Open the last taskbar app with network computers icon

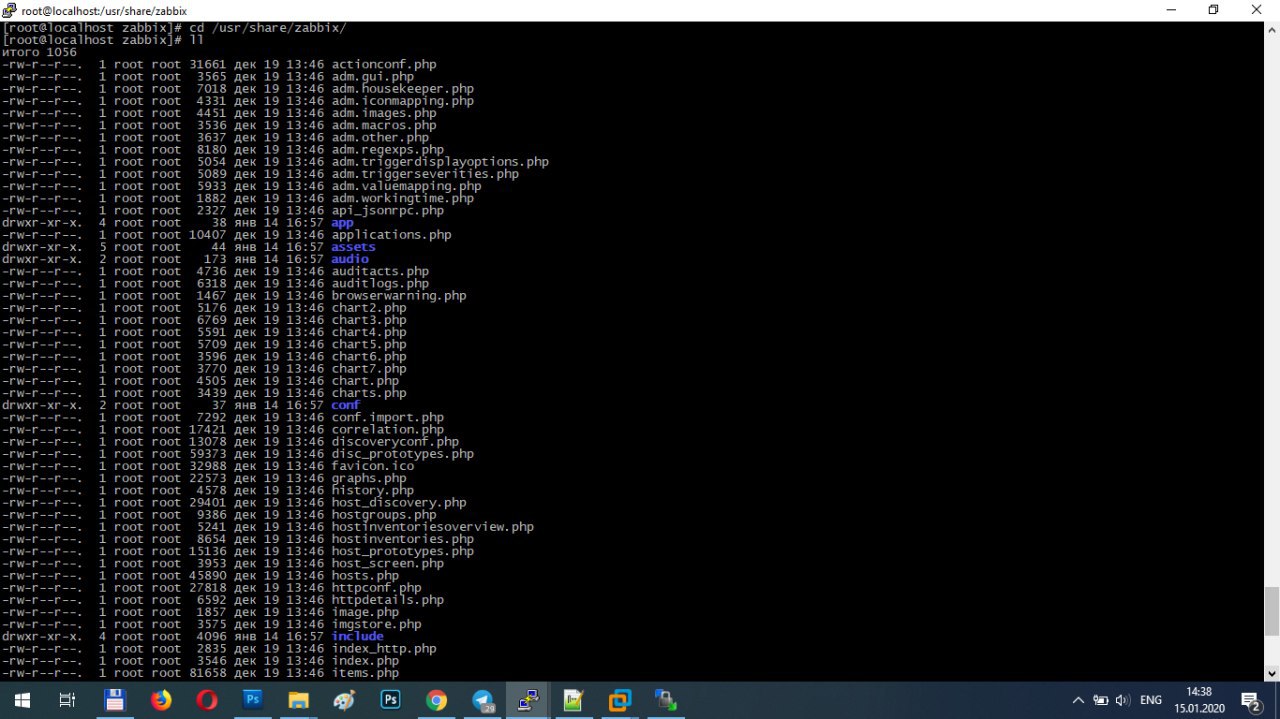click(x=666, y=700)
